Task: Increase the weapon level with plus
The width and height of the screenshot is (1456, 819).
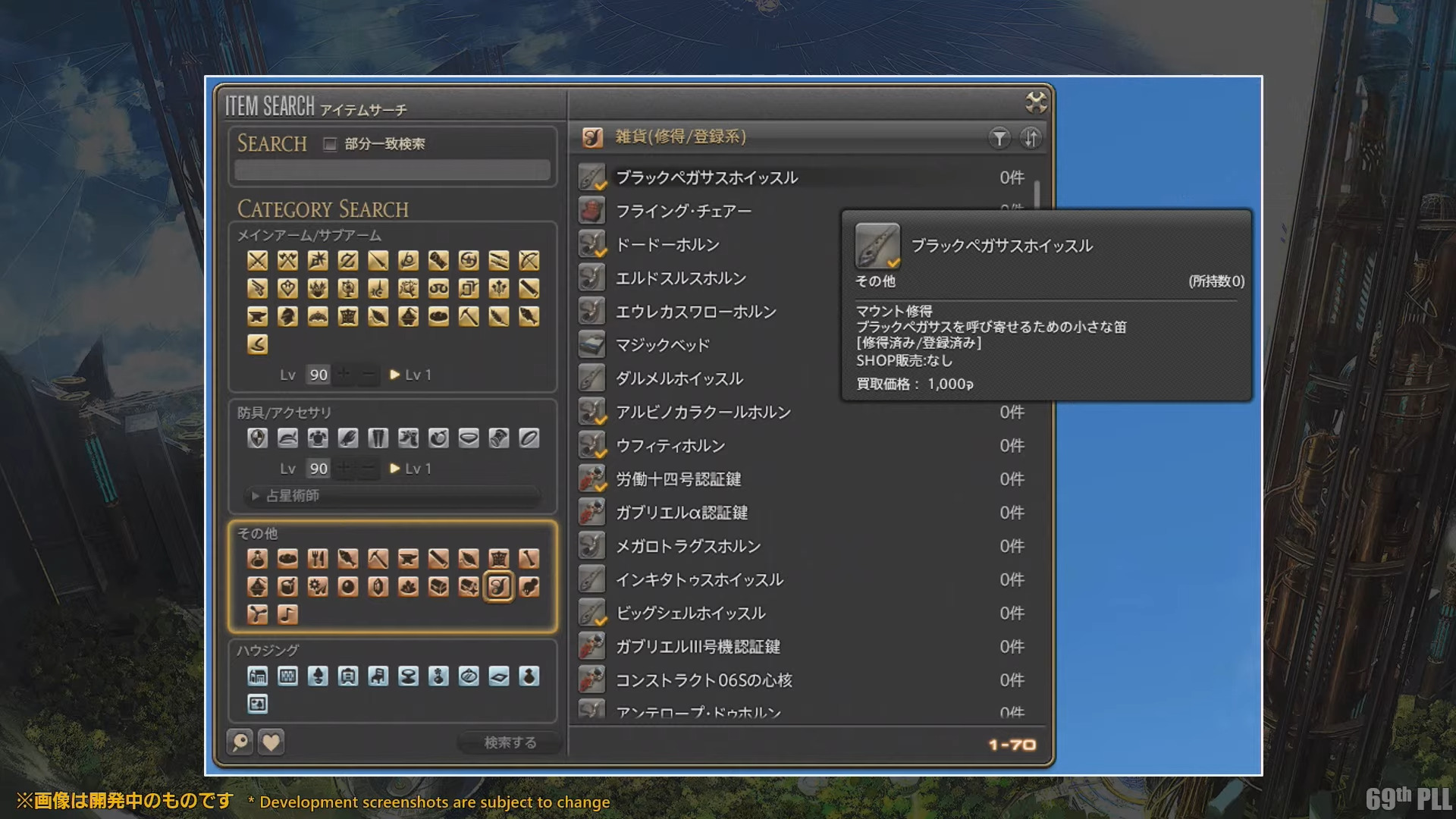Action: point(344,375)
